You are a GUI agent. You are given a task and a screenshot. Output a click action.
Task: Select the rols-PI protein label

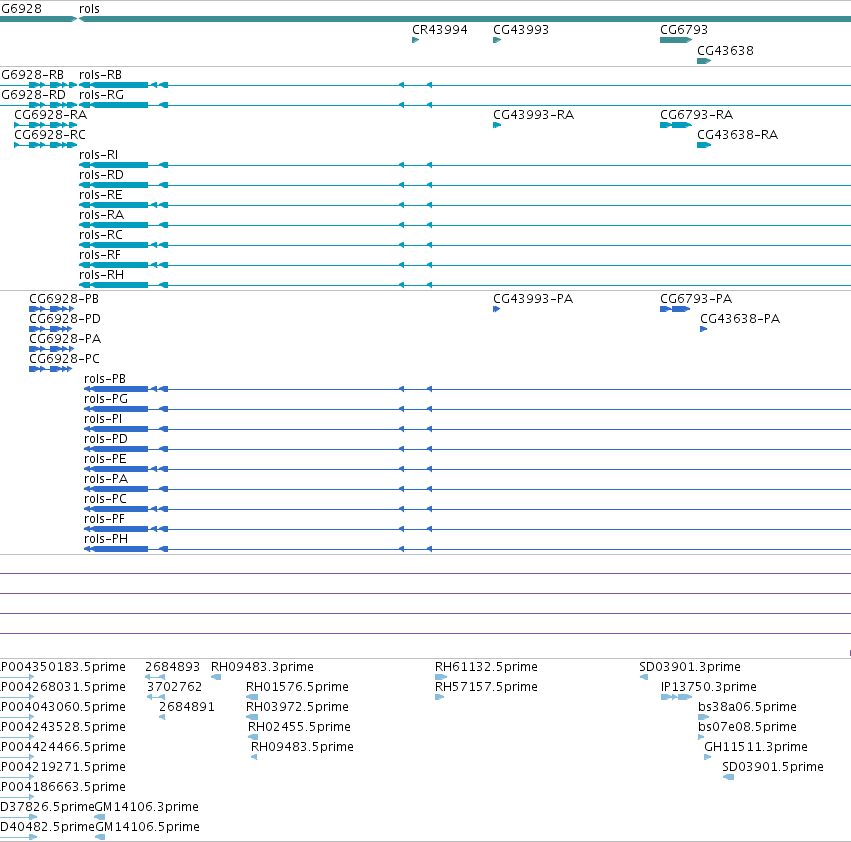pyautogui.click(x=103, y=420)
